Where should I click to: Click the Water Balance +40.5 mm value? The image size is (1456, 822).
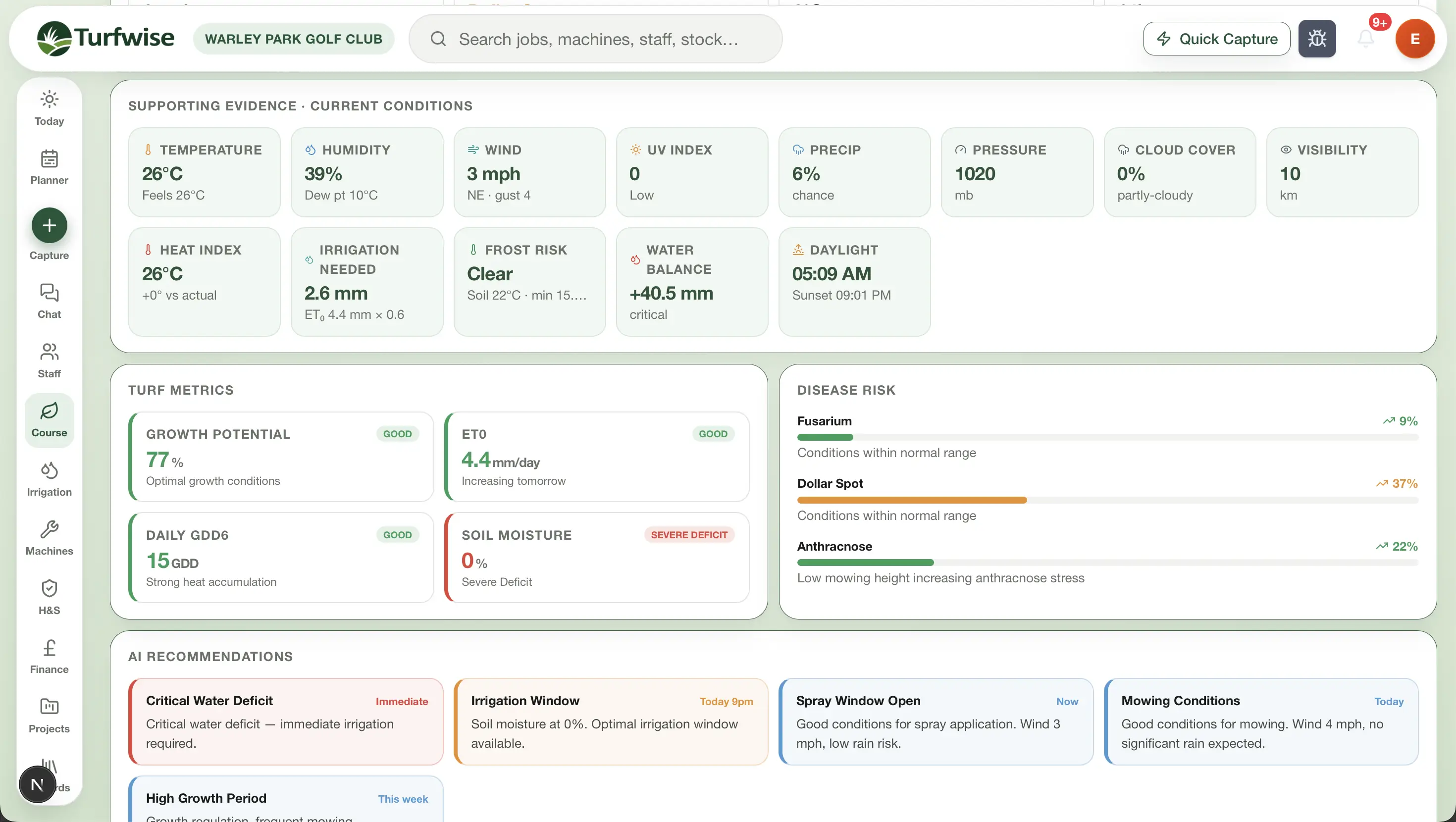[x=671, y=293]
